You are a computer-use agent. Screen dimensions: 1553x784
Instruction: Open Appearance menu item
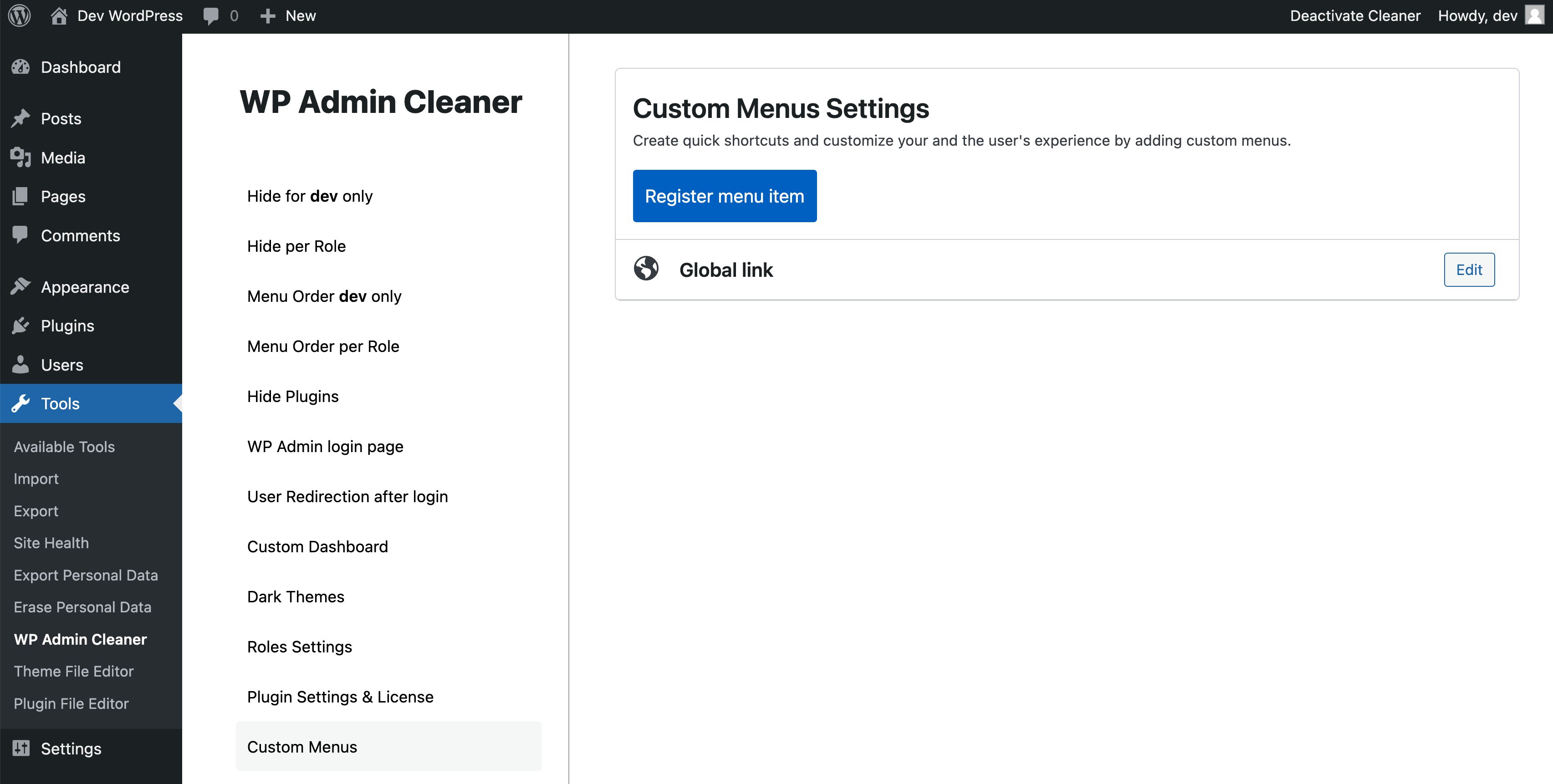coord(85,287)
